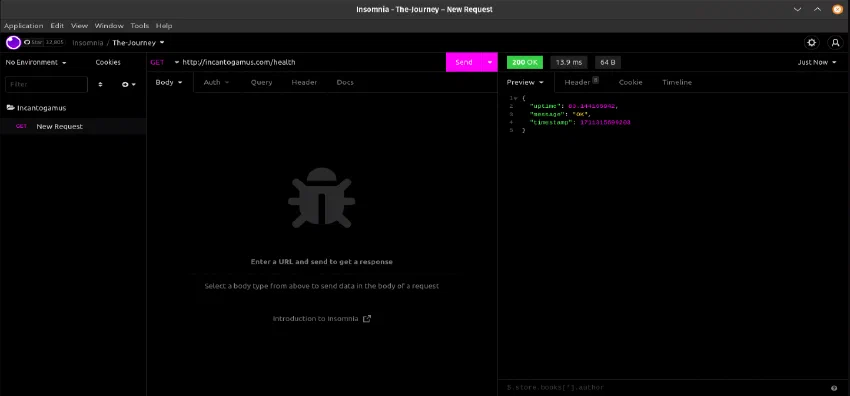Click the "uptime" key in response

(x=546, y=106)
